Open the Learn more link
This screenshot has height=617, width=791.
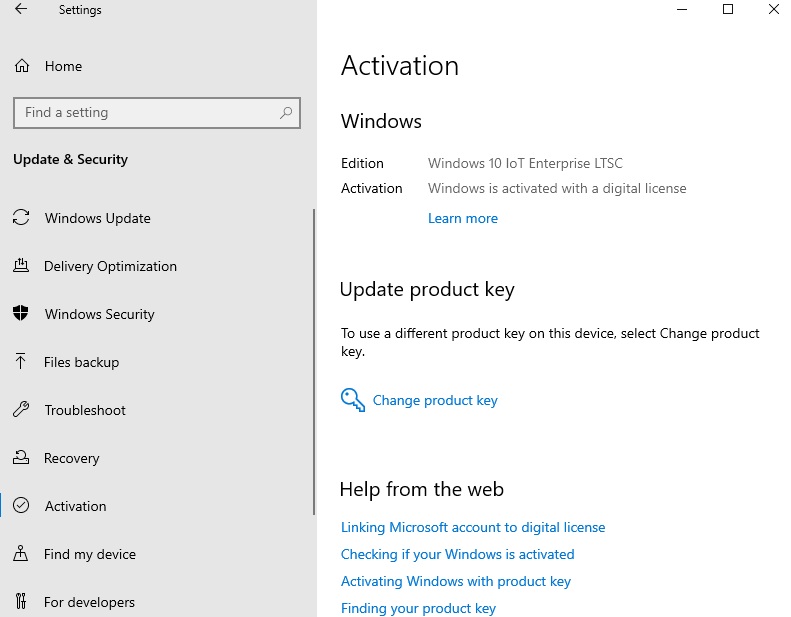pyautogui.click(x=463, y=218)
